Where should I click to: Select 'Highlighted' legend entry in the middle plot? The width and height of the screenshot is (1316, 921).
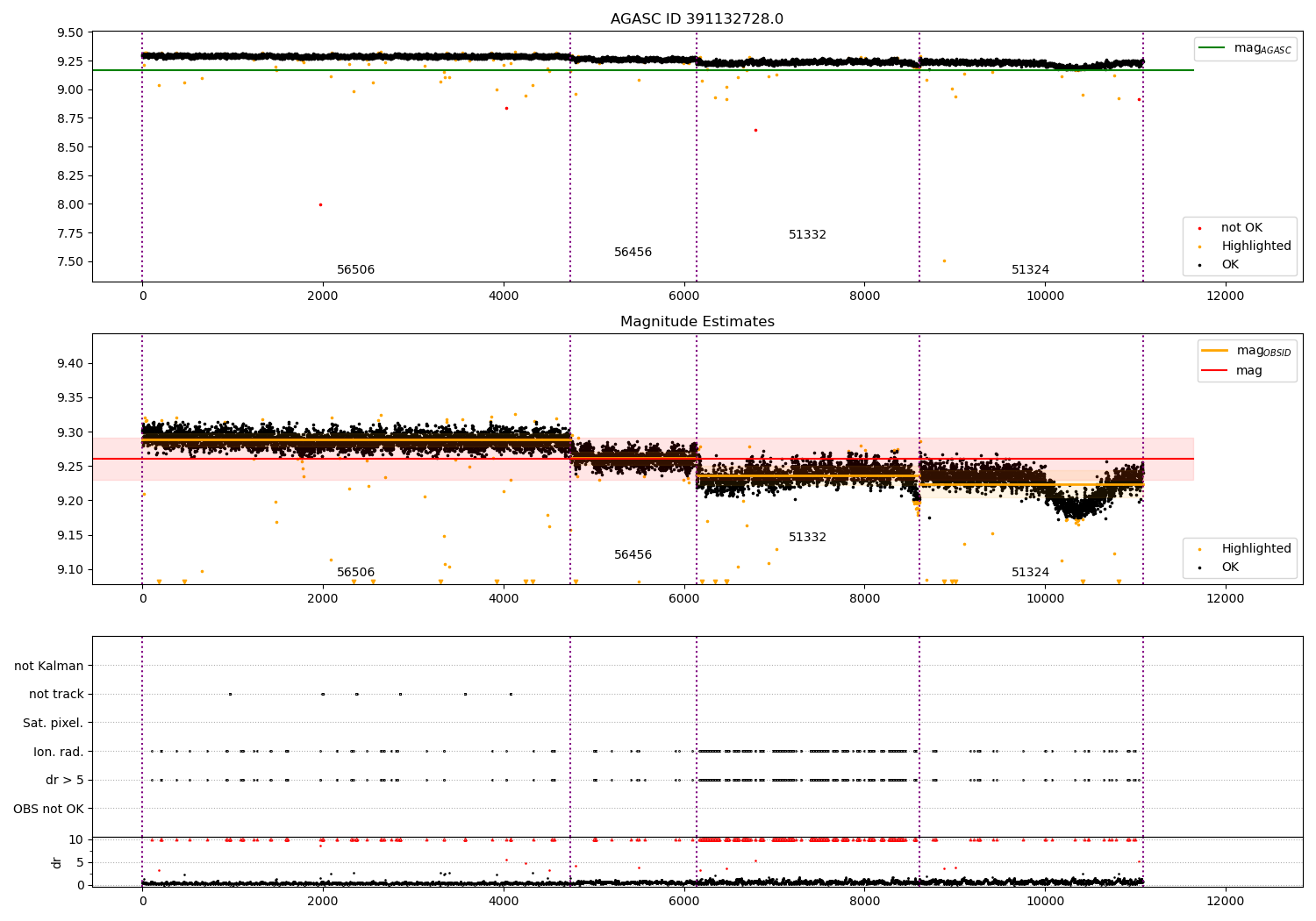(x=1255, y=549)
